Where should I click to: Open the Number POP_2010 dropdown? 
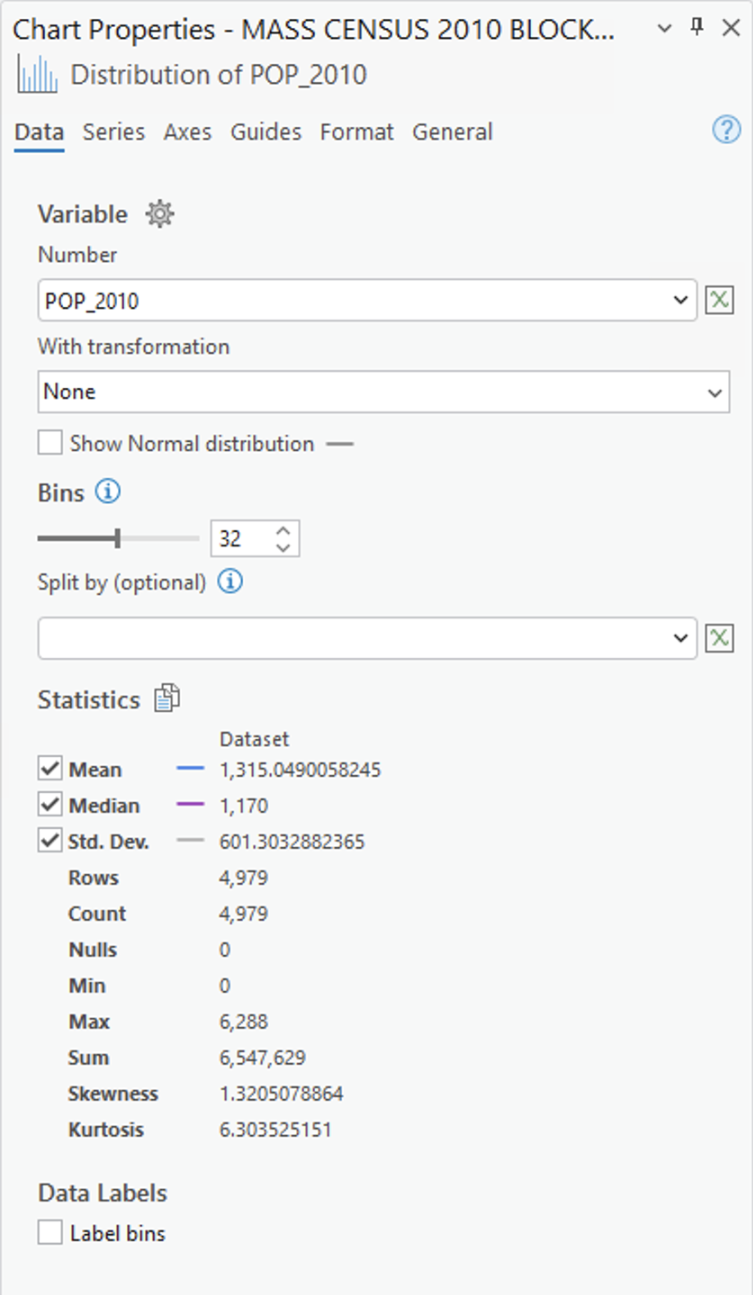[x=681, y=300]
